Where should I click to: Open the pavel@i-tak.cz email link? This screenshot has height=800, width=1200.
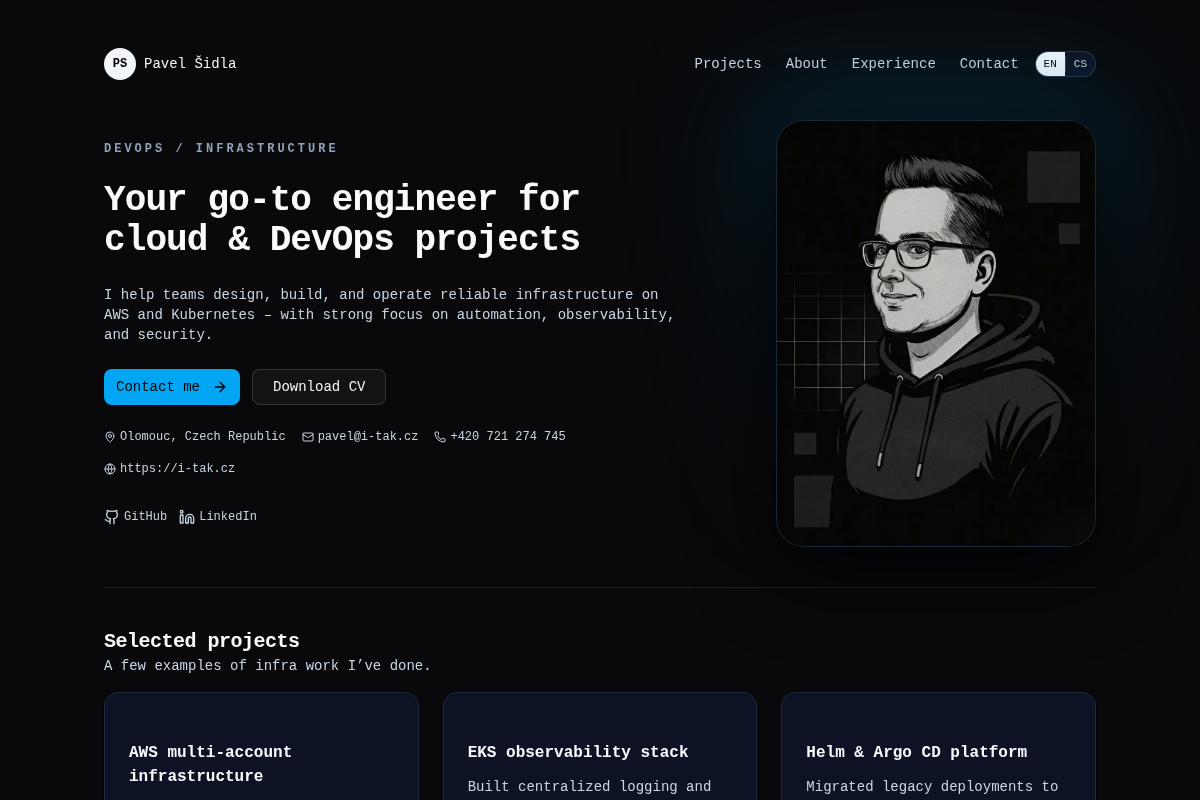360,437
